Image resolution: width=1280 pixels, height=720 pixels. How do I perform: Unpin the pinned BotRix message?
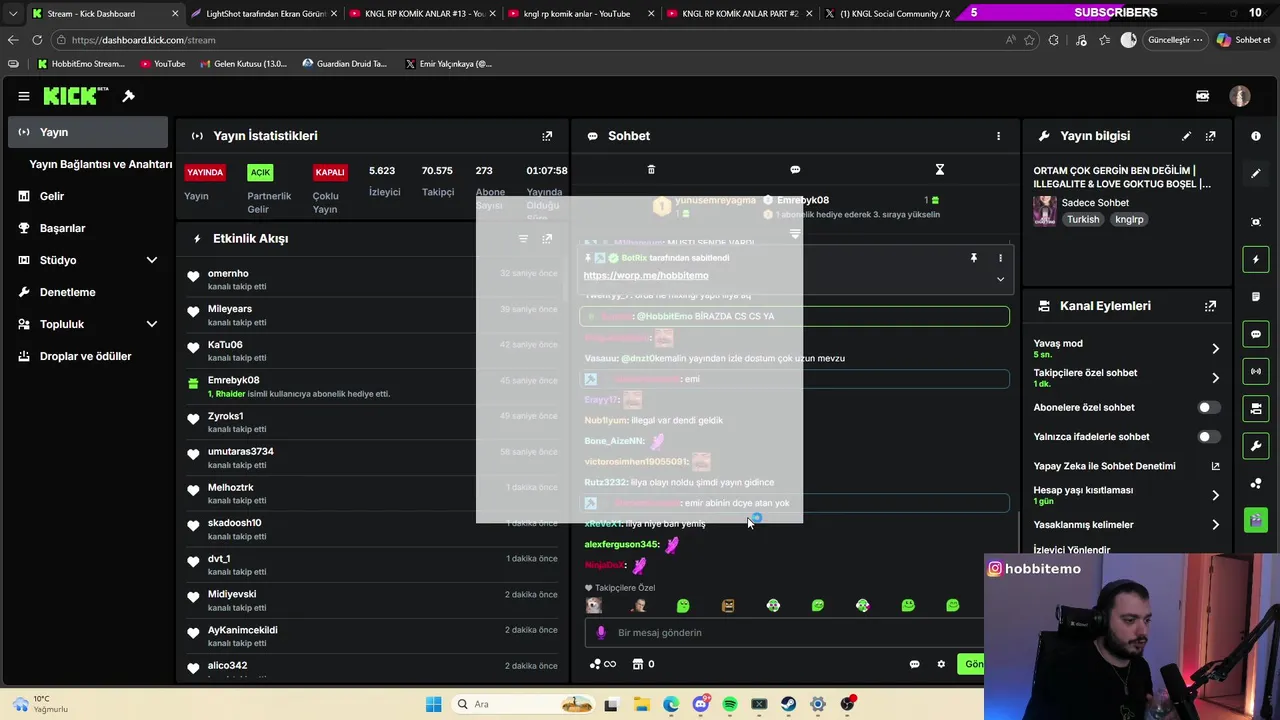pos(973,258)
